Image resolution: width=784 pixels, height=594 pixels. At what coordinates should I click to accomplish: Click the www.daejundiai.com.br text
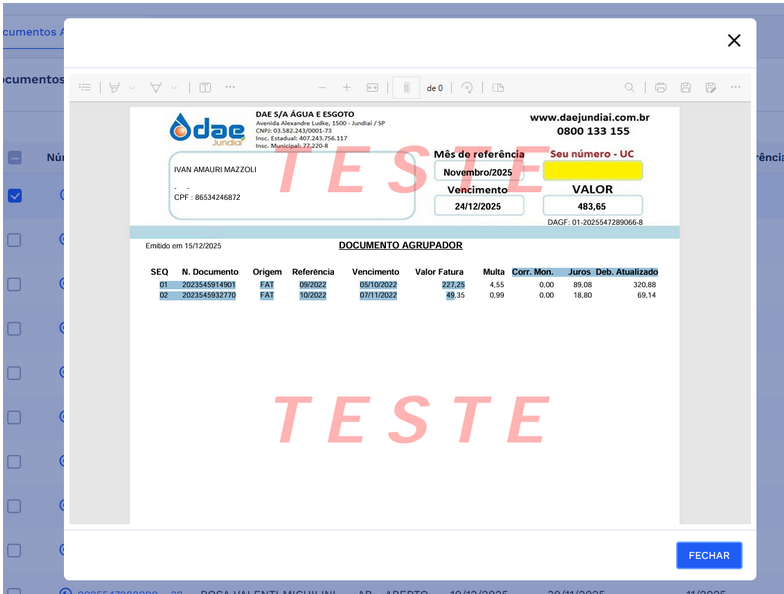click(x=590, y=118)
